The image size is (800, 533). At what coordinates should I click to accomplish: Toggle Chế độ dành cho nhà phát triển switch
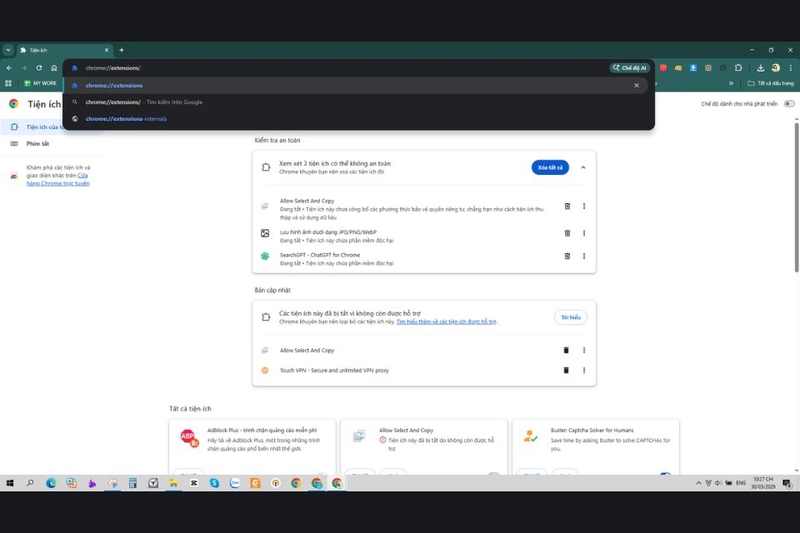(x=789, y=104)
